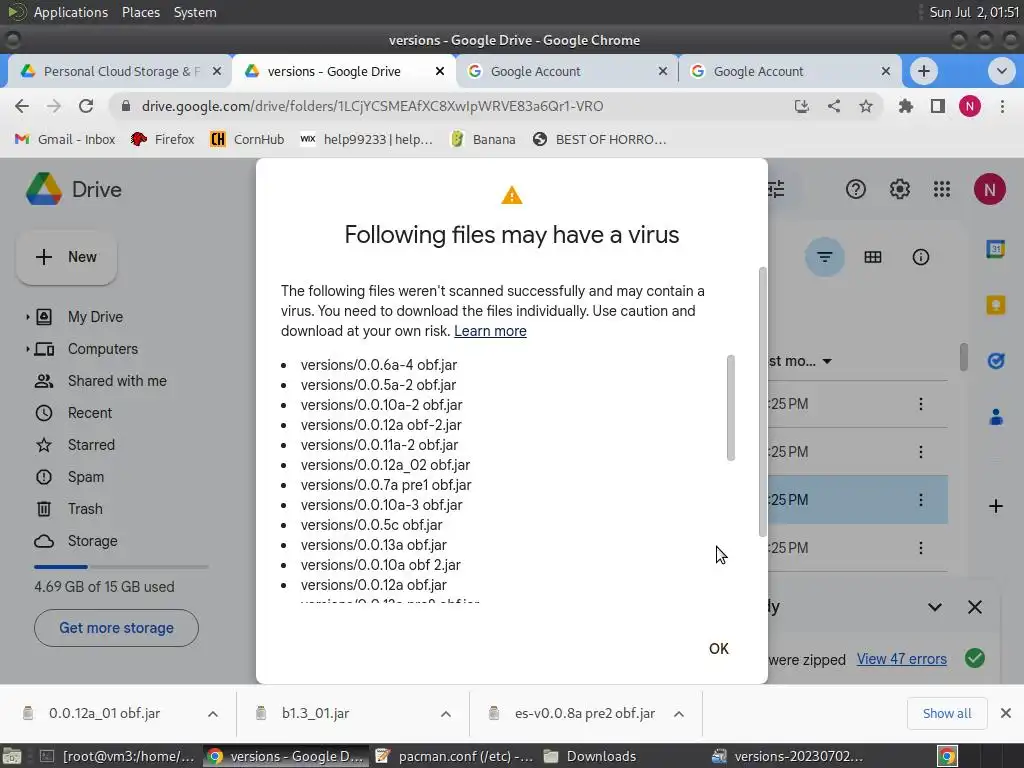Open Drive search options sliders icon

coord(776,189)
